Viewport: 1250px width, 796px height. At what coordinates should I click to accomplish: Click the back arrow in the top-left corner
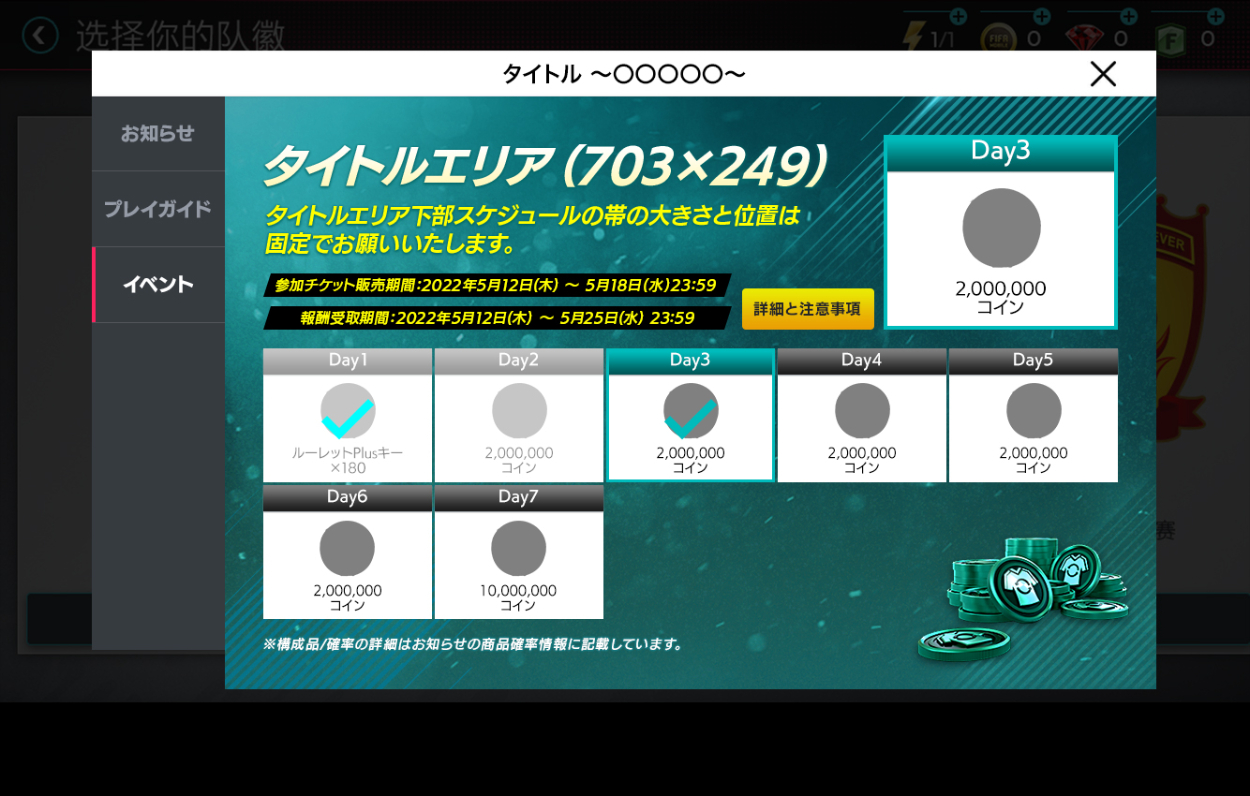click(39, 37)
